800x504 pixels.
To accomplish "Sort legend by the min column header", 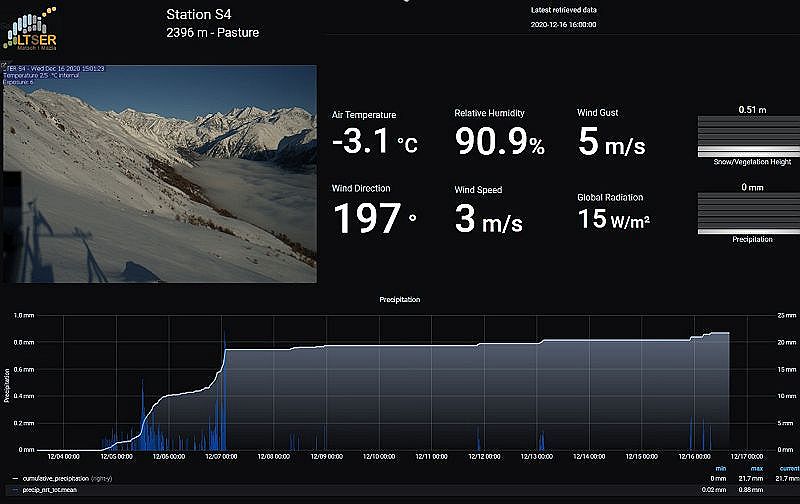I will click(720, 468).
